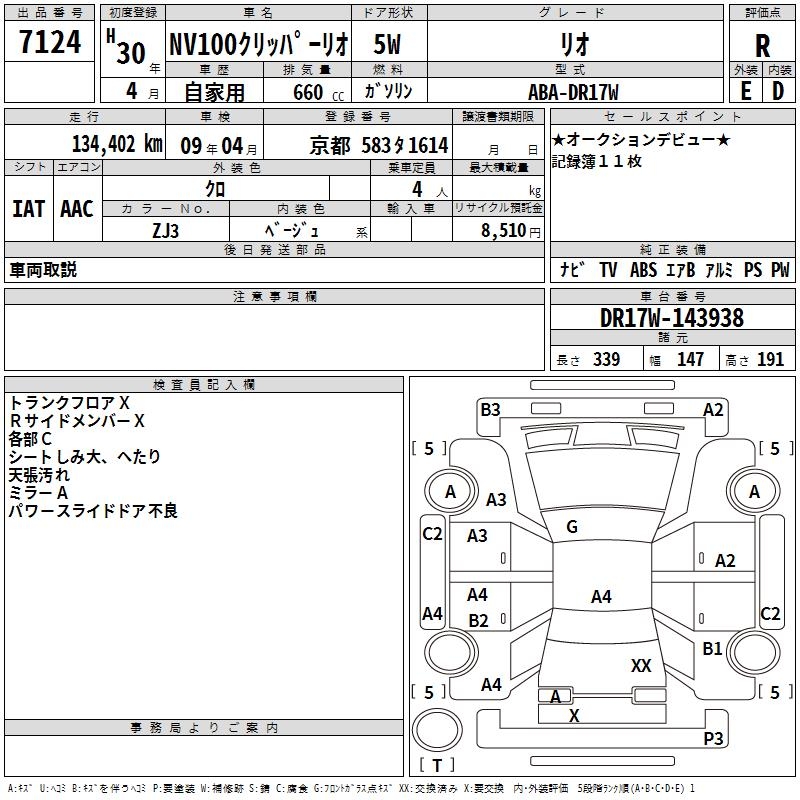Click the vehicle history 自家用
The image size is (800, 800).
214,92
